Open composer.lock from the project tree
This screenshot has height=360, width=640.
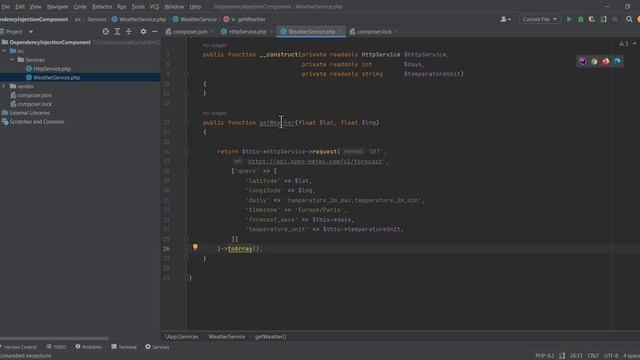(x=34, y=104)
